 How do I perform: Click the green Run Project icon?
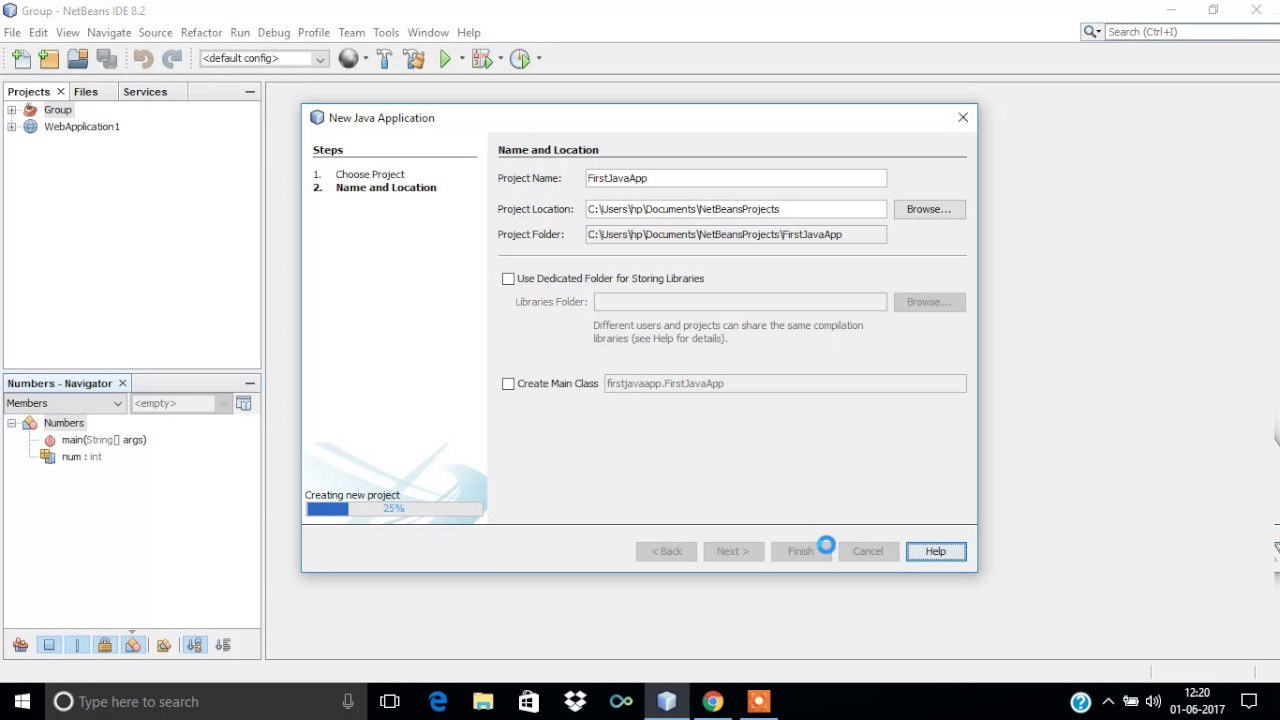pyautogui.click(x=445, y=59)
